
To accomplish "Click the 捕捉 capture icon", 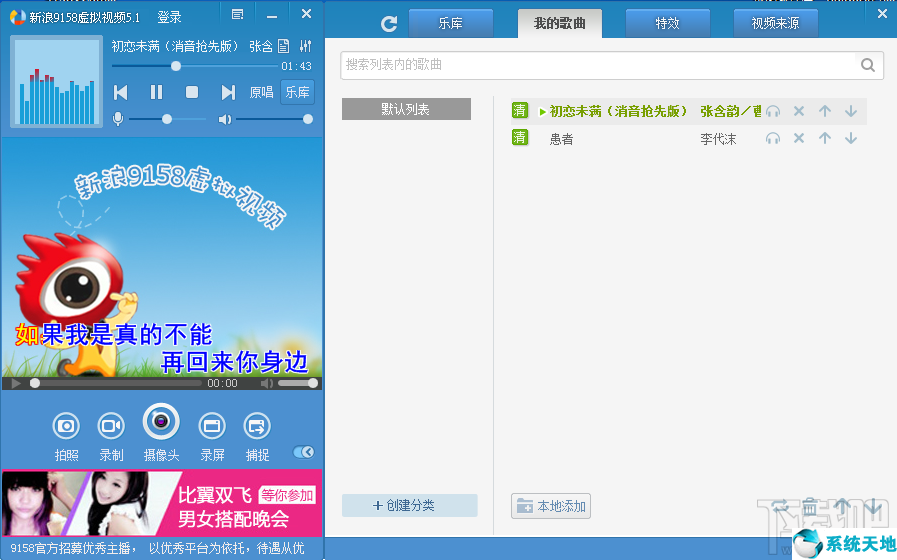I will coord(257,426).
